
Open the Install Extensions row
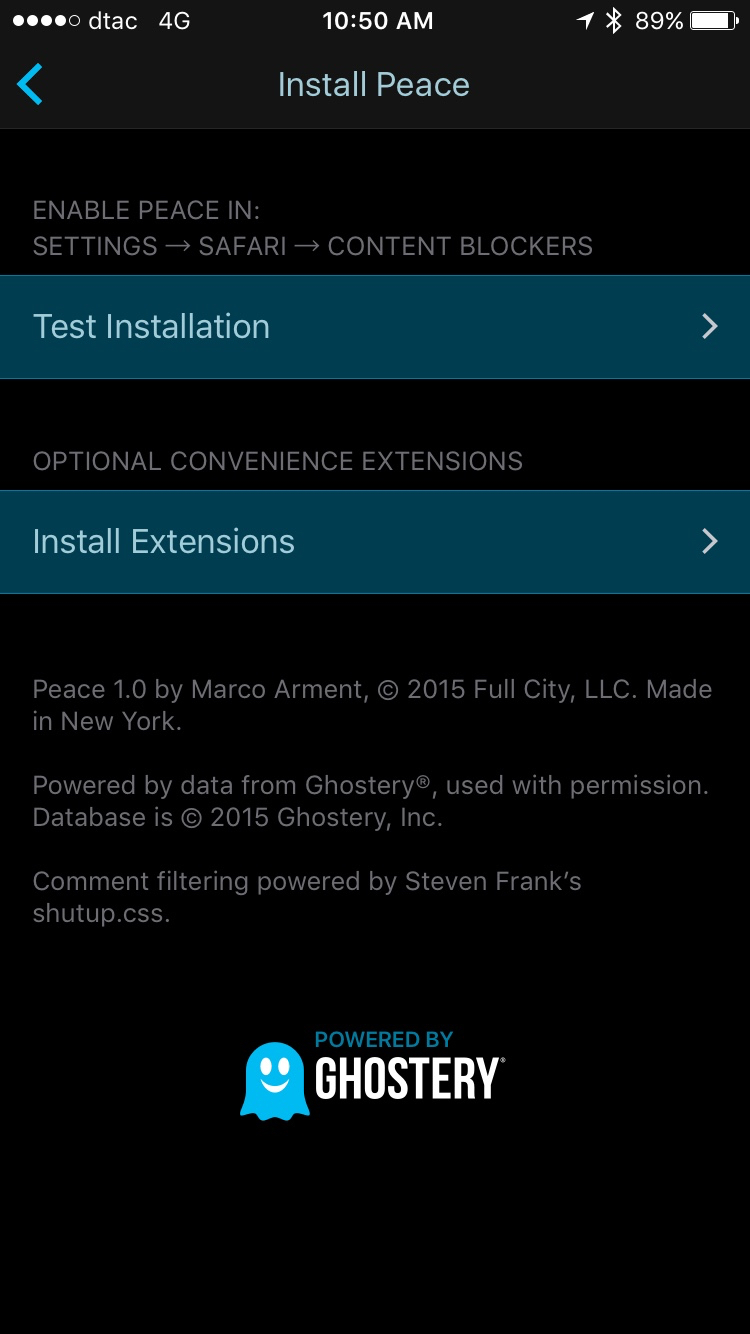coord(375,542)
